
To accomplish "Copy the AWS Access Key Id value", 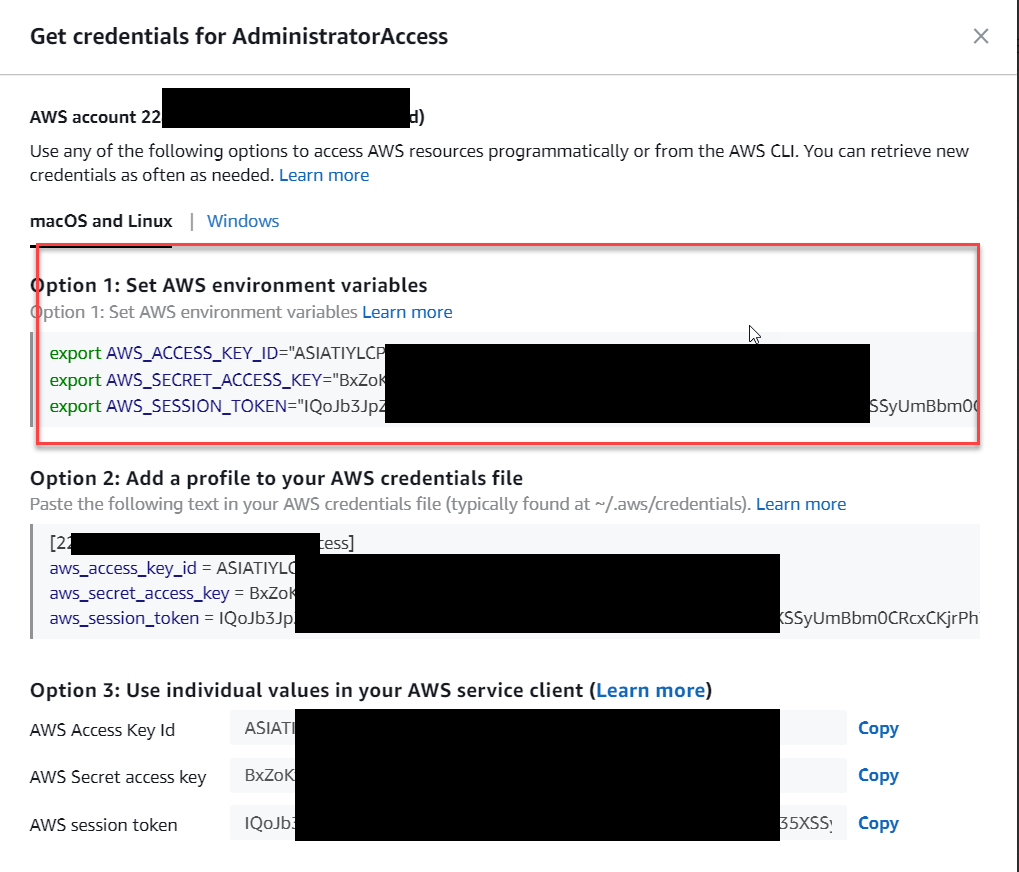I will (x=876, y=728).
